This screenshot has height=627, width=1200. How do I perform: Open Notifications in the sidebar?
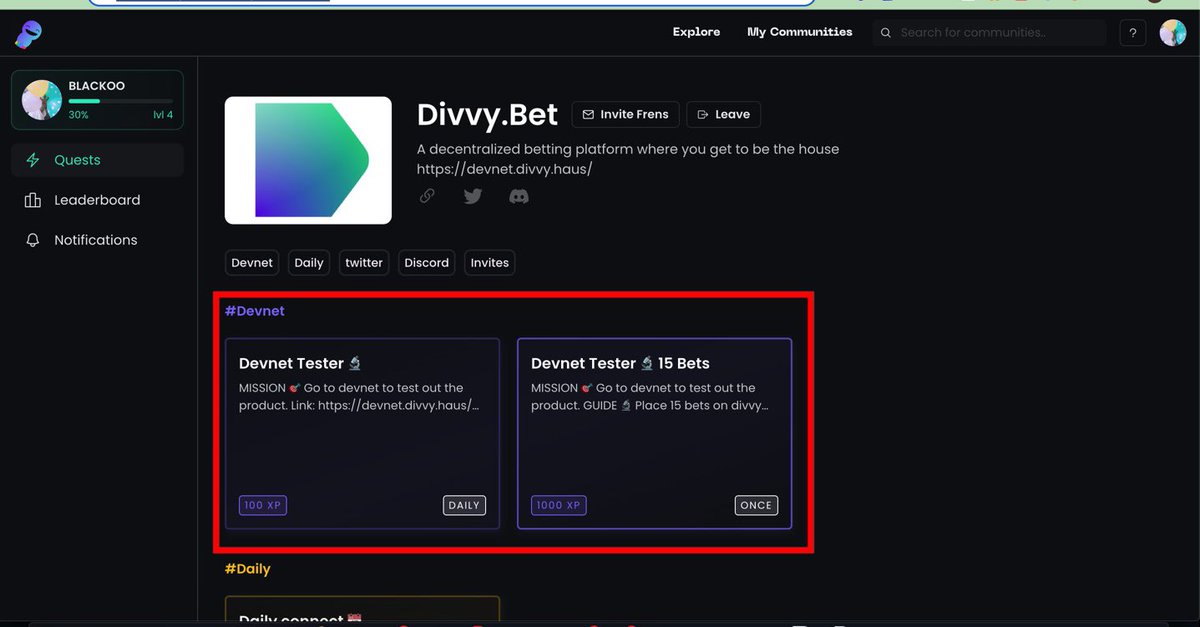(x=97, y=240)
